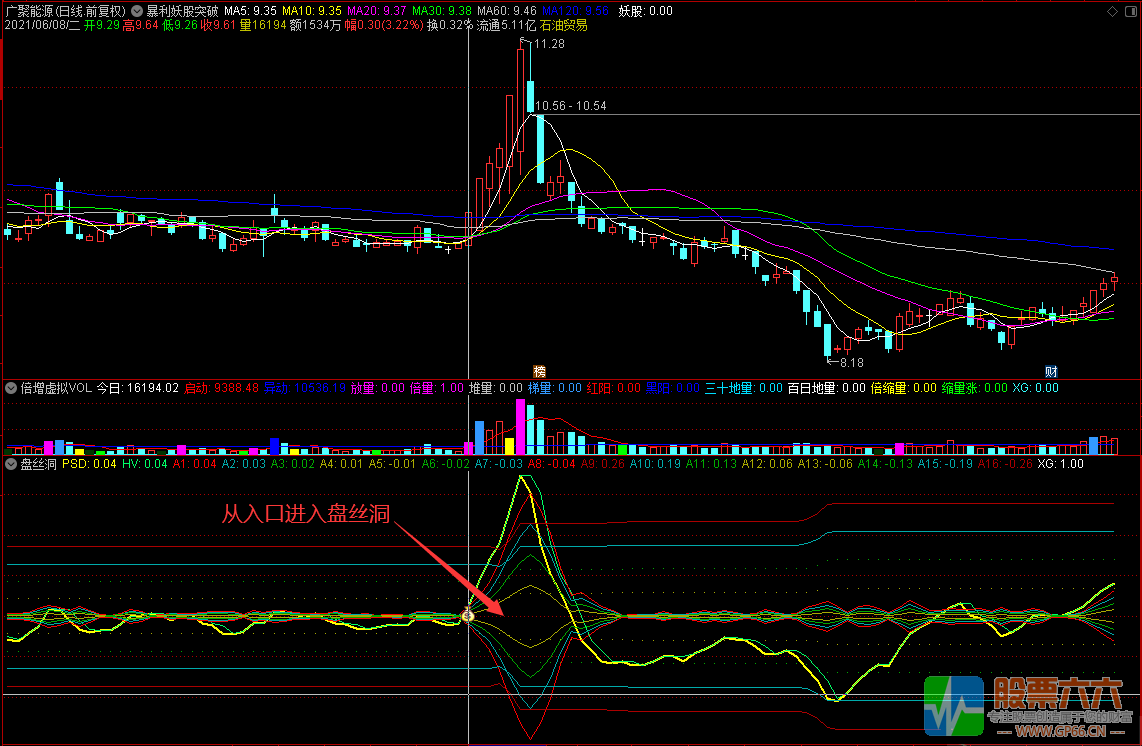The height and width of the screenshot is (746, 1142).
Task: Click the float shares 流通5.11亿
Action: point(507,25)
